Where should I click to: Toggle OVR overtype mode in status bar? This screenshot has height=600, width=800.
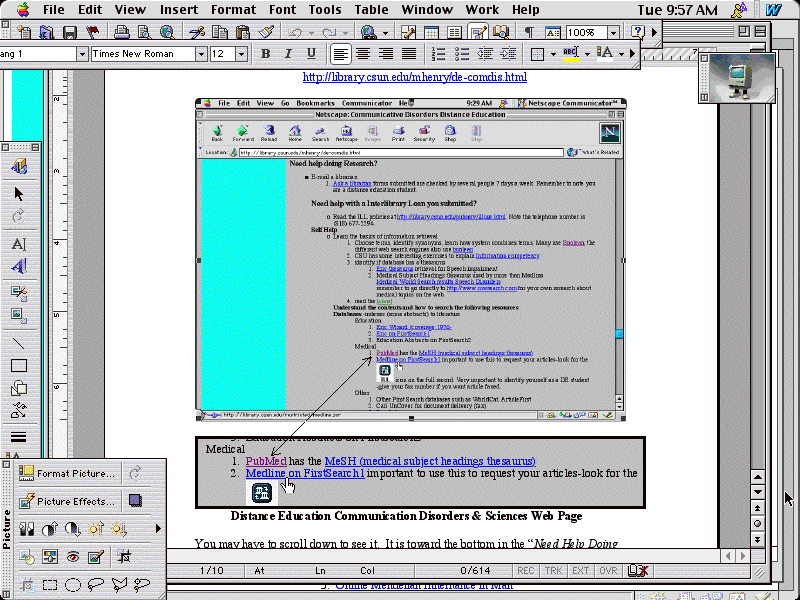(x=608, y=571)
